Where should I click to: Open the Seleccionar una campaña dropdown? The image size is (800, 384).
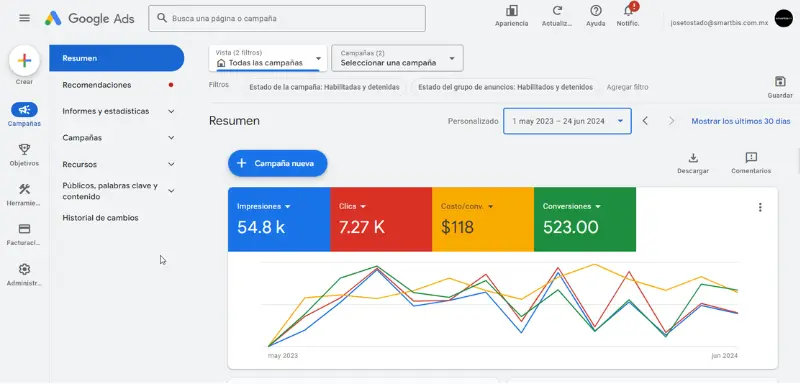[x=397, y=58]
